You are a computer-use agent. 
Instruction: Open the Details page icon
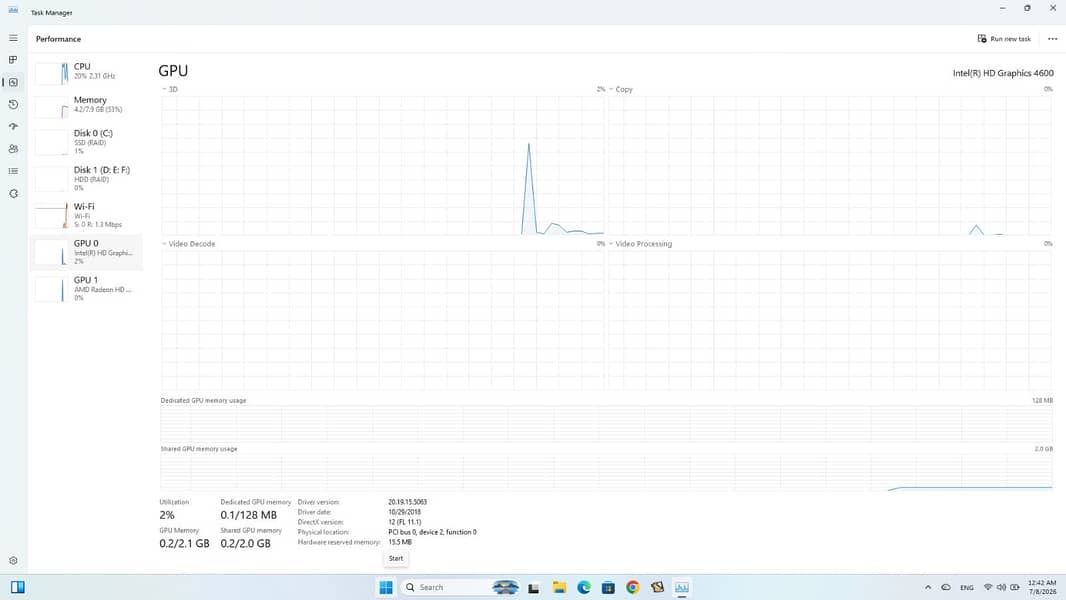pyautogui.click(x=13, y=171)
